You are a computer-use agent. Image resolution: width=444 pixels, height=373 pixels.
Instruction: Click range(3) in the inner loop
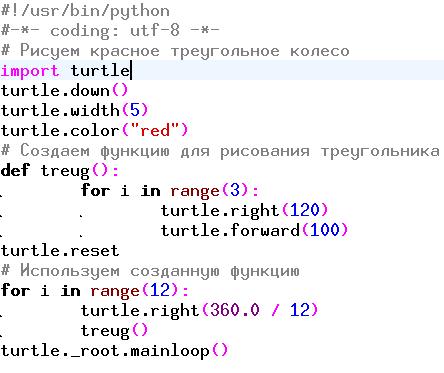tap(210, 191)
